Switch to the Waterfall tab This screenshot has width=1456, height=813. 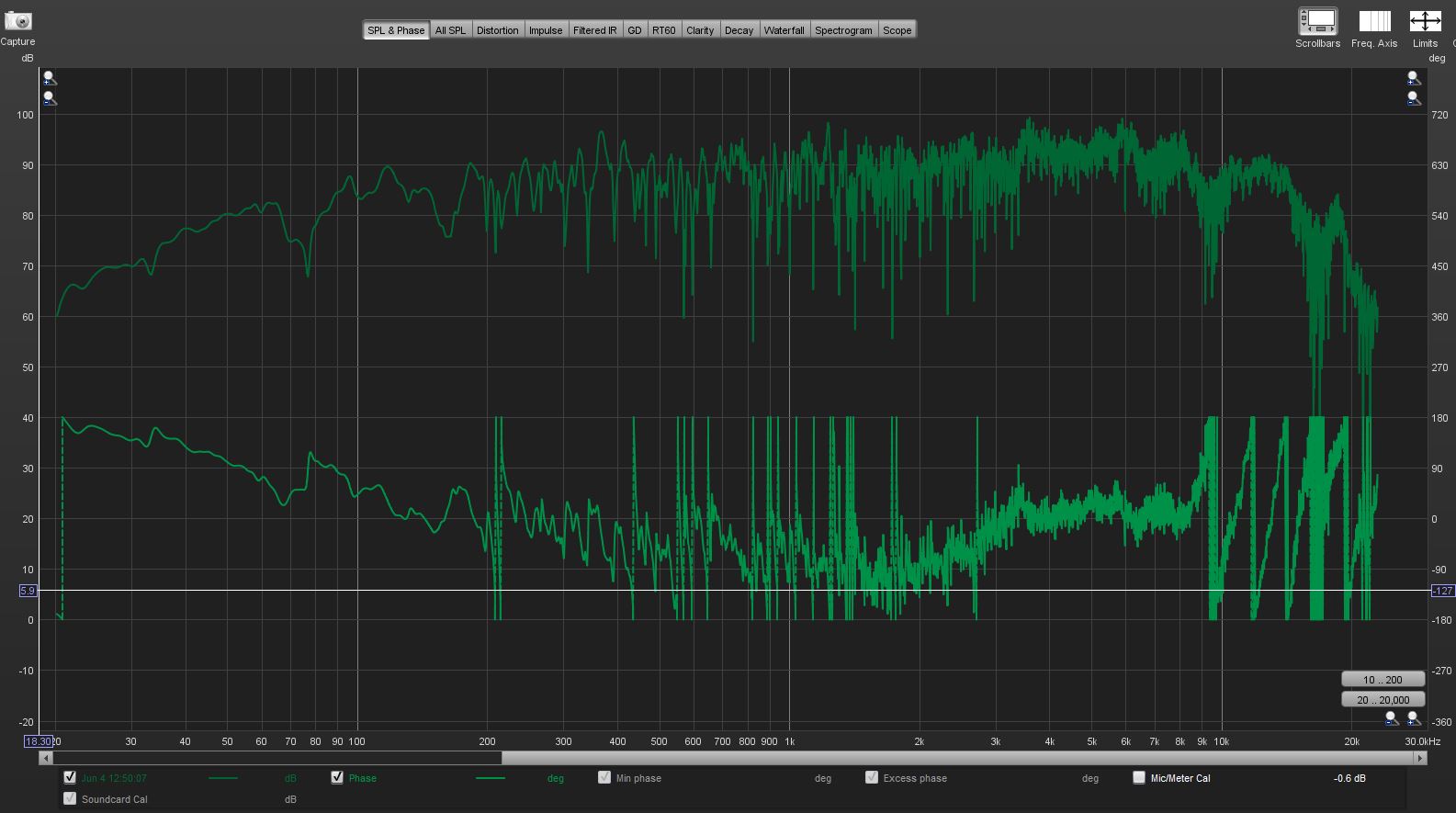tap(784, 30)
